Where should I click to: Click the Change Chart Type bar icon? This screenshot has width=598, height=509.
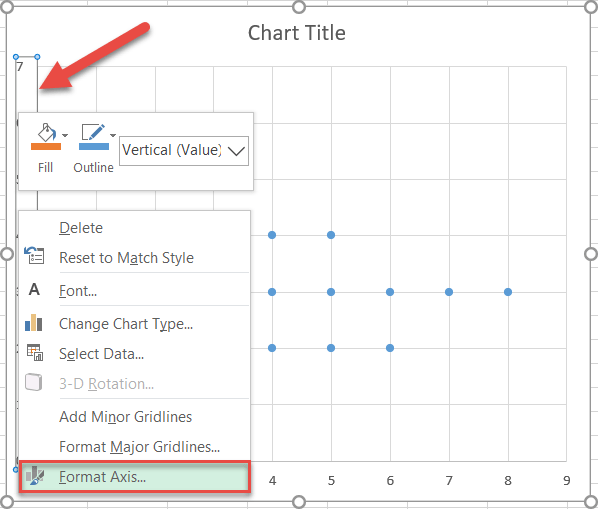34,323
